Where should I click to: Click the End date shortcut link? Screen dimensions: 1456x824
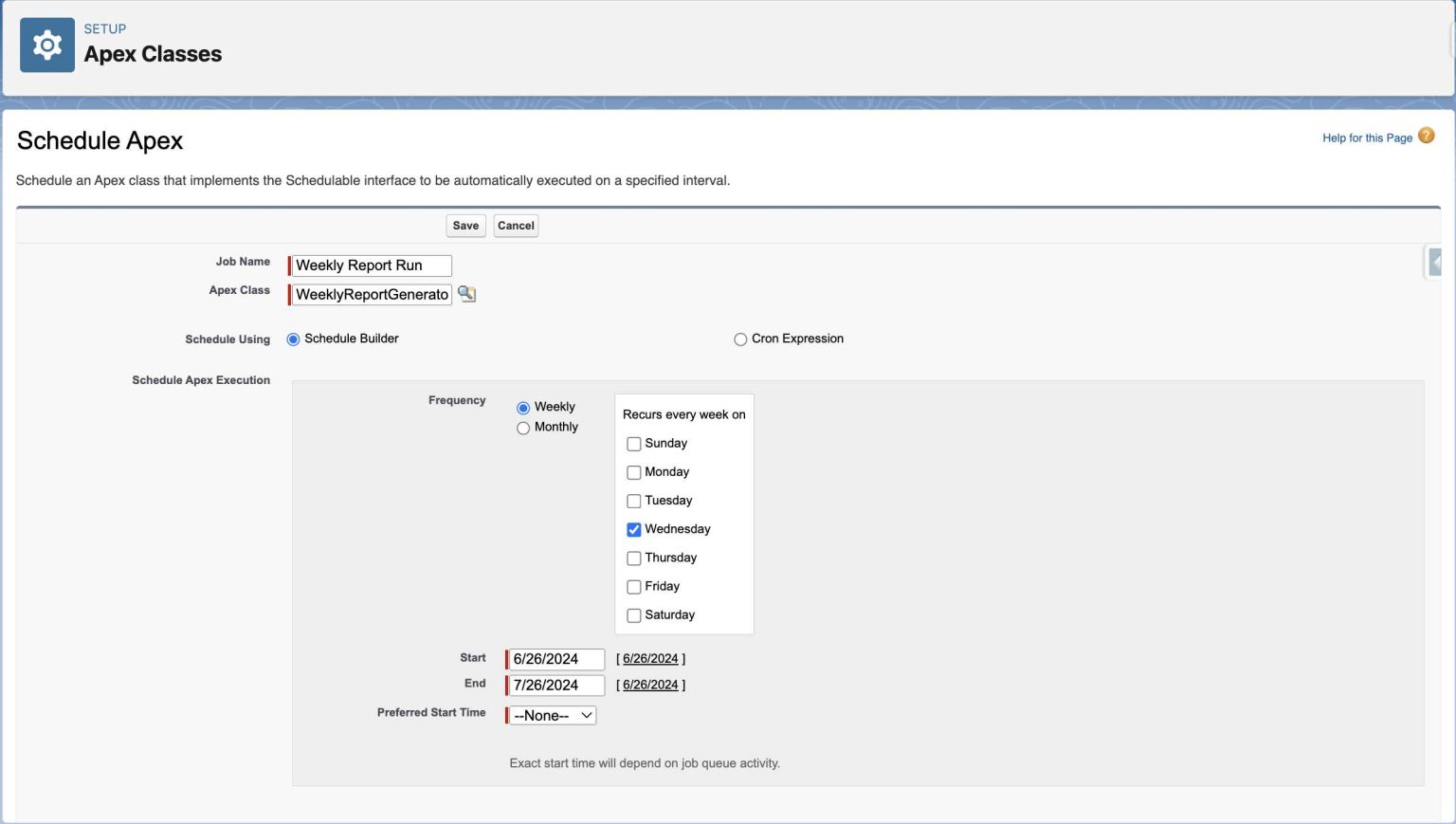(x=650, y=684)
